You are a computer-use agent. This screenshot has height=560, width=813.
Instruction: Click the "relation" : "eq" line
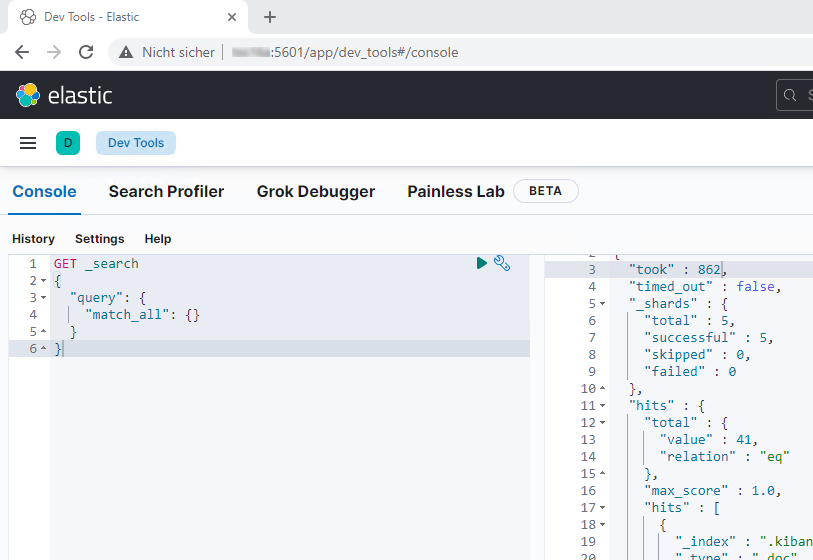click(x=724, y=457)
